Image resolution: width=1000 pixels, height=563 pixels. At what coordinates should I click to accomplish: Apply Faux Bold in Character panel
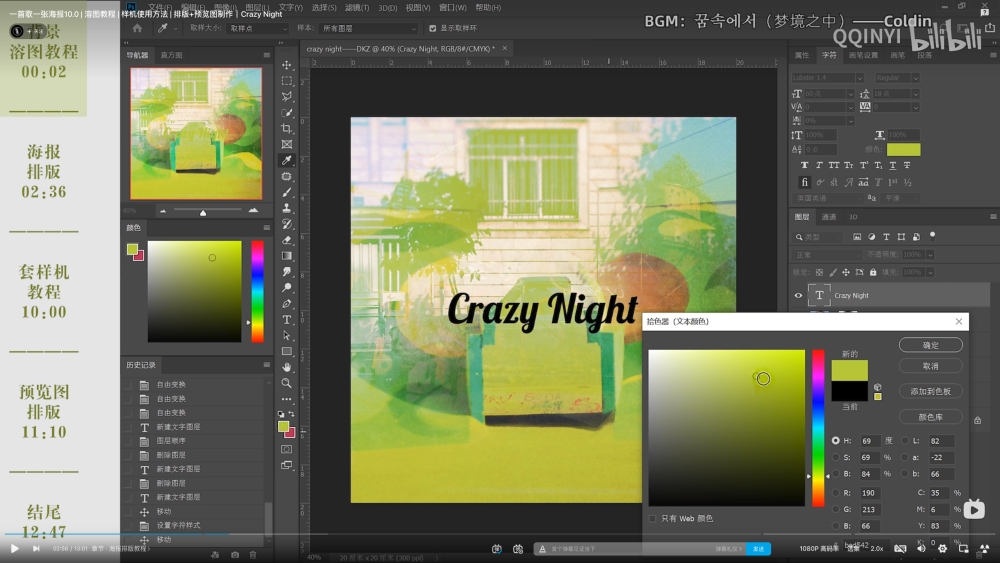[x=804, y=165]
